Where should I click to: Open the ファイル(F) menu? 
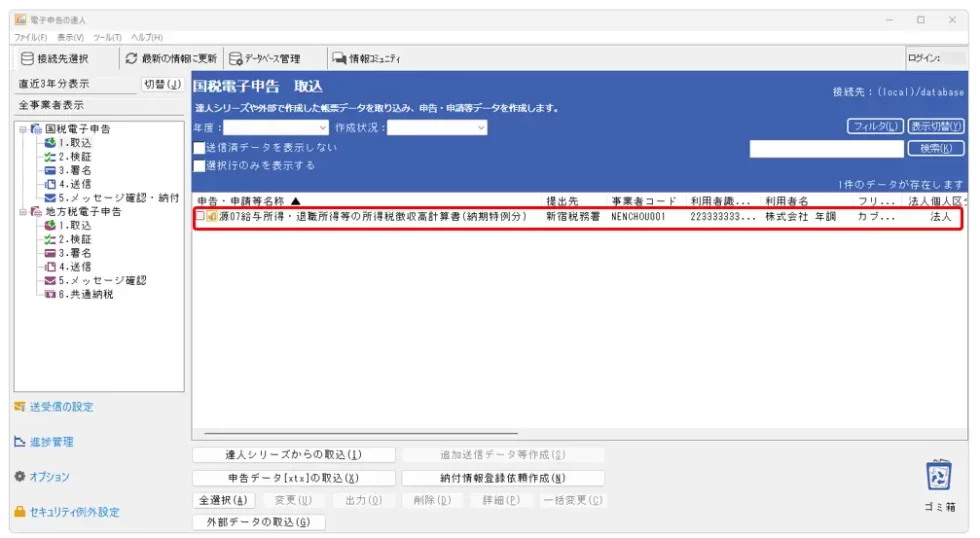coord(30,37)
